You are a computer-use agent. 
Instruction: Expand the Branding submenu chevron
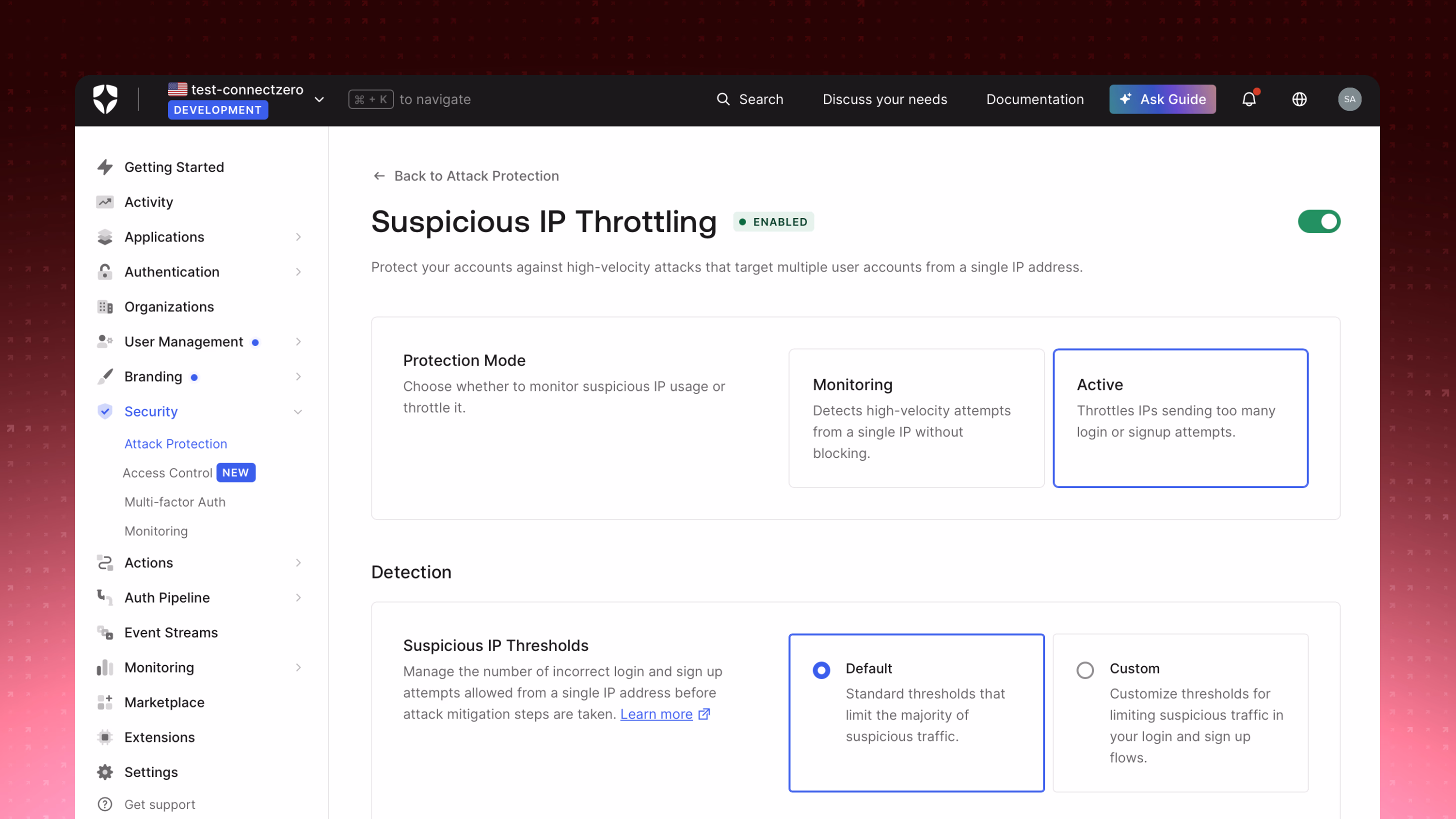click(298, 377)
